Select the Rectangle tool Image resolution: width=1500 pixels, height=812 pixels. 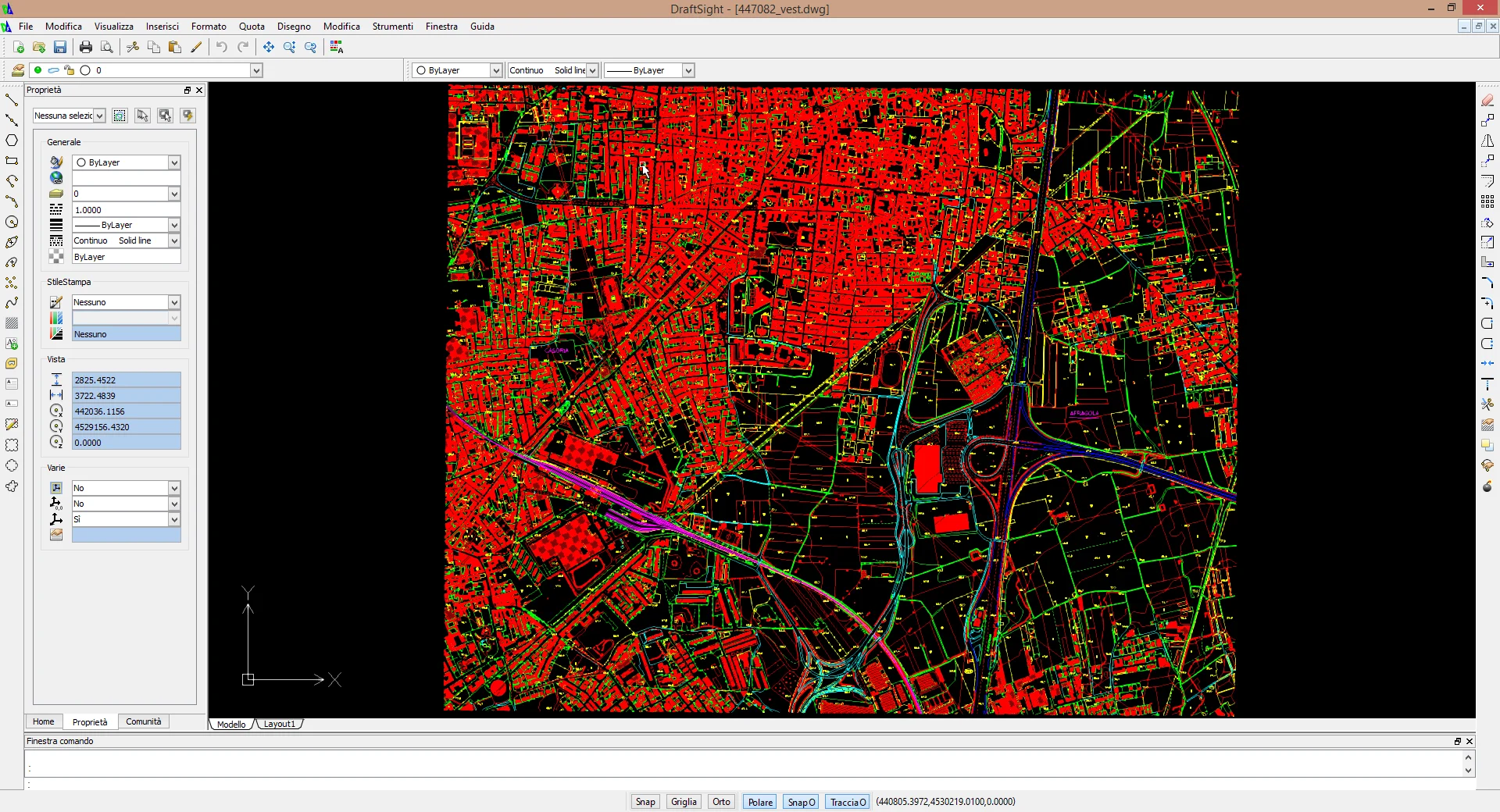[x=12, y=161]
